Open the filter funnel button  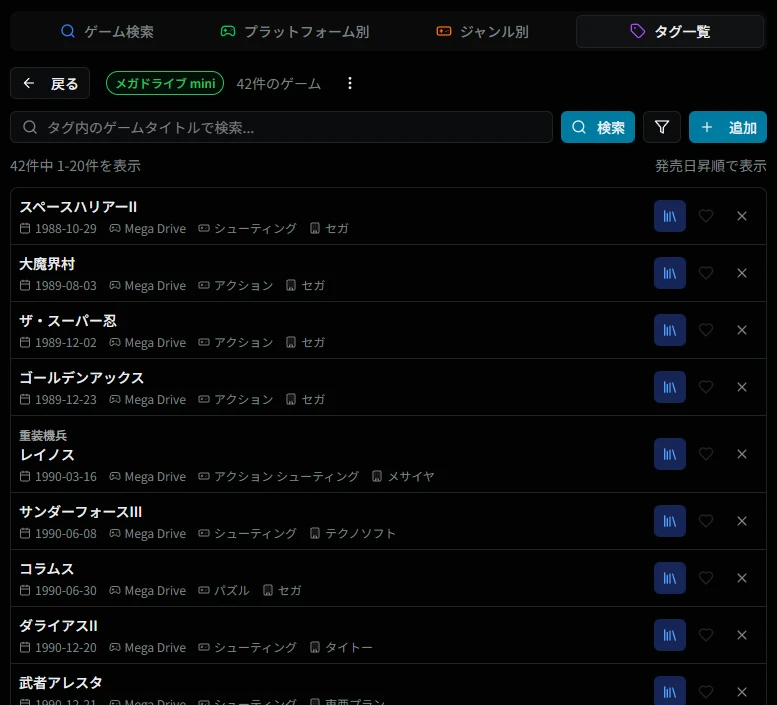point(662,127)
